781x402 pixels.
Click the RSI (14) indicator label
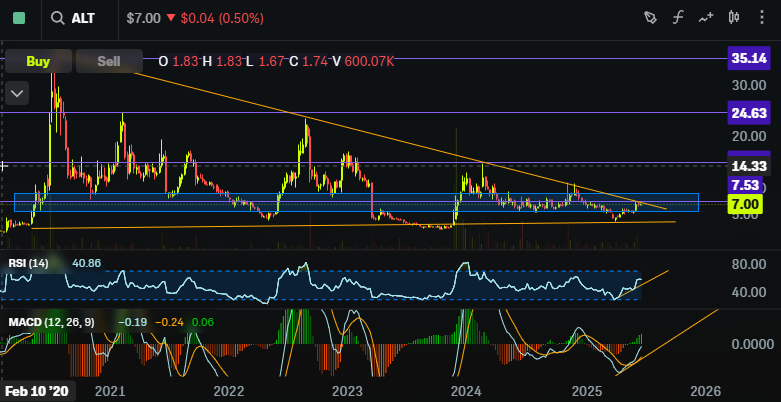click(x=28, y=264)
